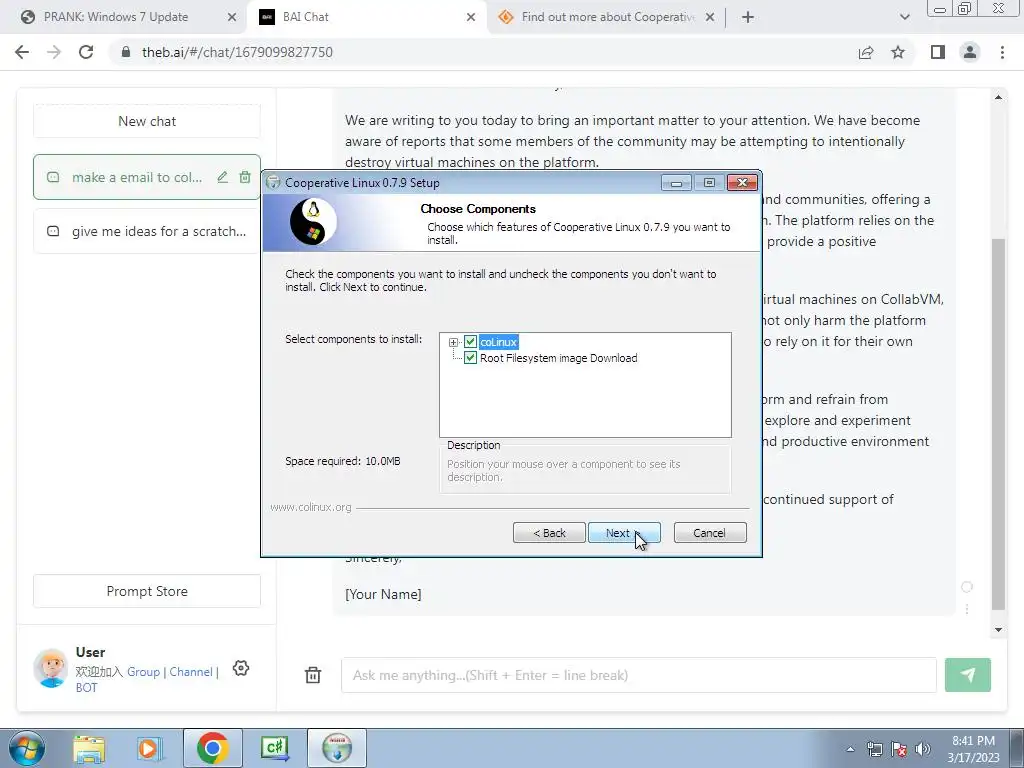Click the Ask me anything input field
The width and height of the screenshot is (1024, 768).
point(638,675)
